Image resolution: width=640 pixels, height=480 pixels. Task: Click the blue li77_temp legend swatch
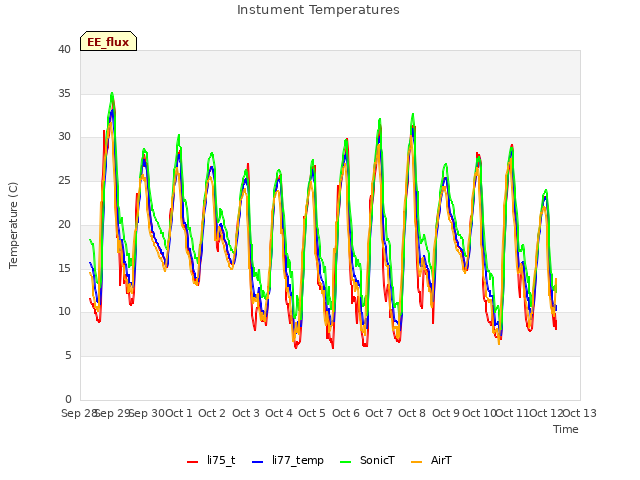[258, 462]
